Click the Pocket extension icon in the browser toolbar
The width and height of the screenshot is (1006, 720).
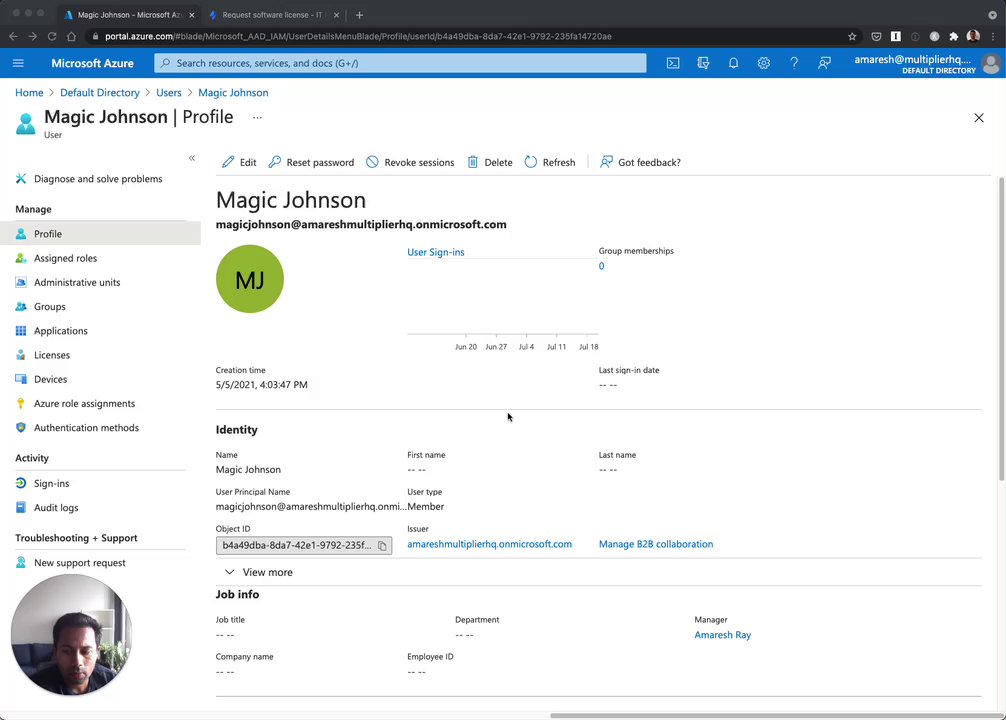[876, 37]
